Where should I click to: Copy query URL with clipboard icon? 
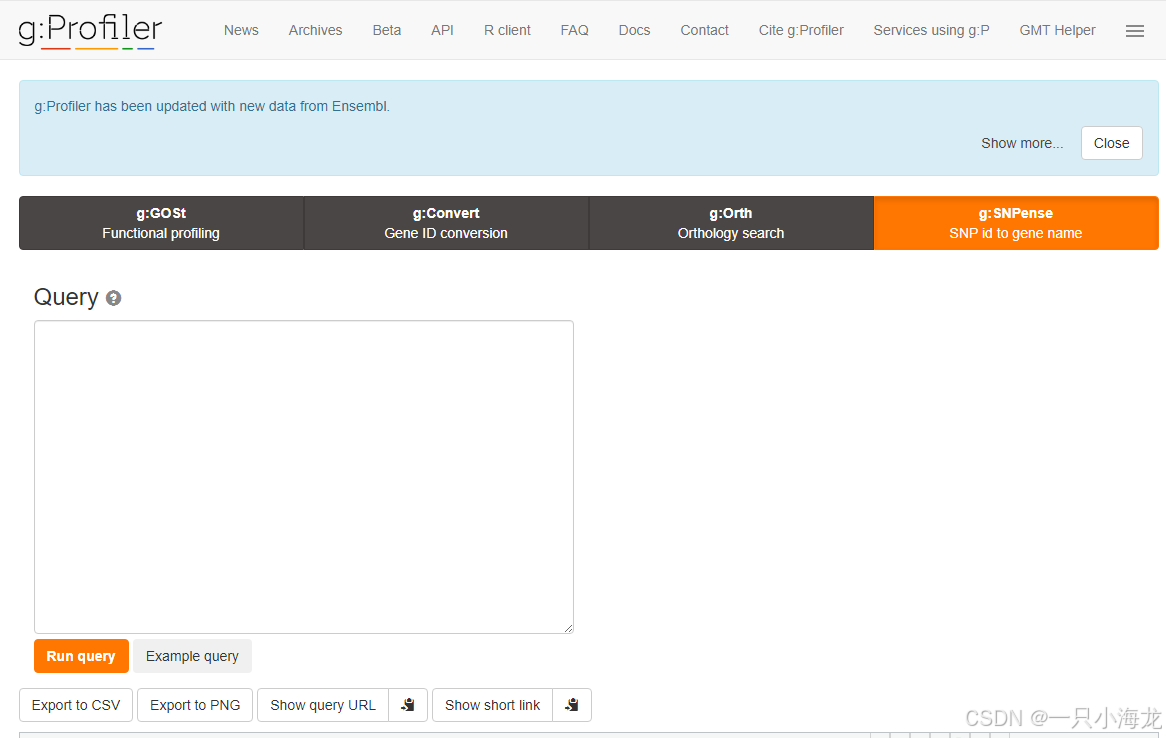408,705
